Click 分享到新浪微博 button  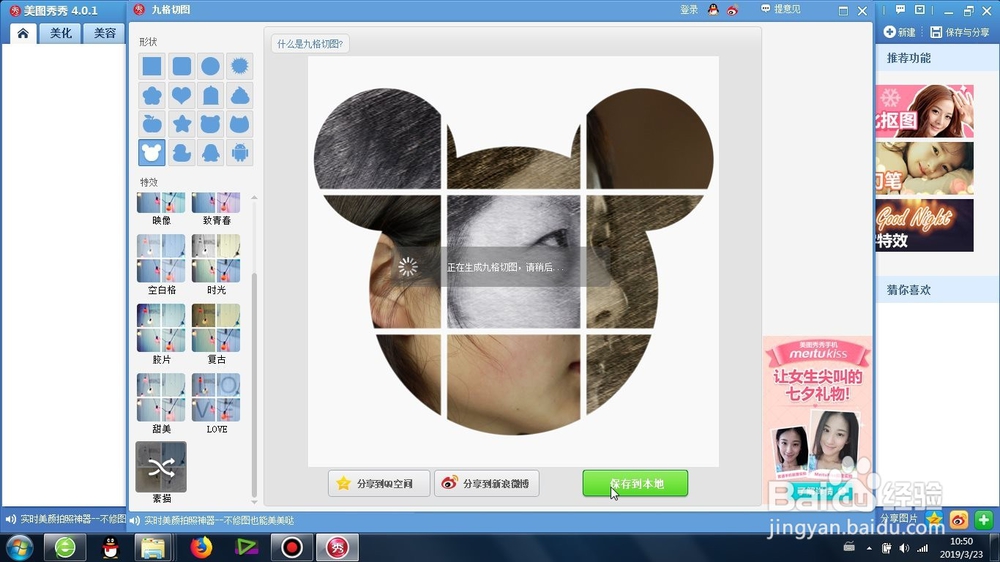click(x=487, y=484)
